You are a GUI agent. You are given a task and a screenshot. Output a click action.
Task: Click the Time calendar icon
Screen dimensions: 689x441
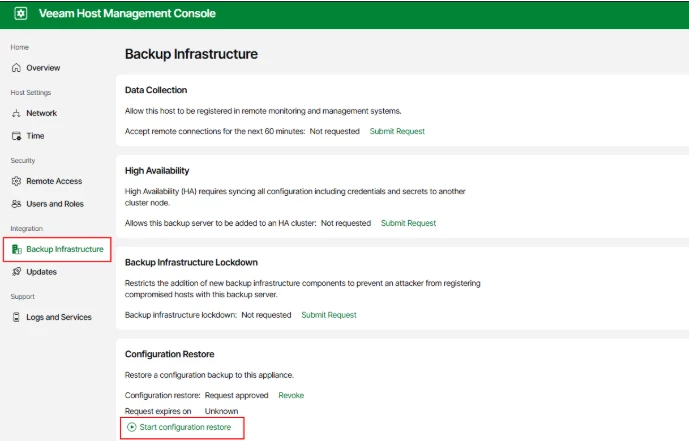(x=16, y=136)
